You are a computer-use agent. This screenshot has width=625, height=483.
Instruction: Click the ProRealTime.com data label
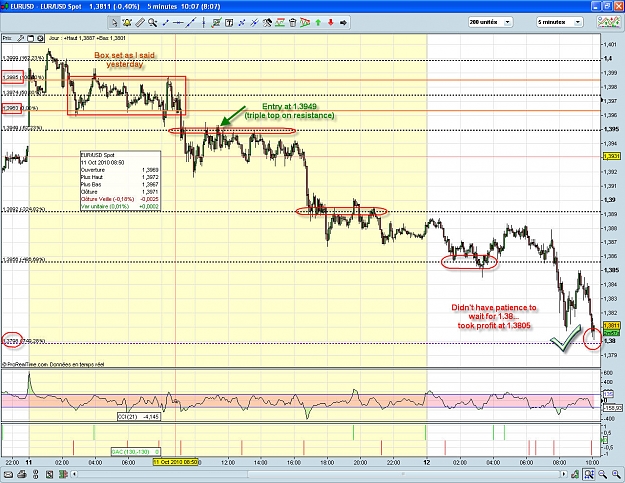pos(55,364)
